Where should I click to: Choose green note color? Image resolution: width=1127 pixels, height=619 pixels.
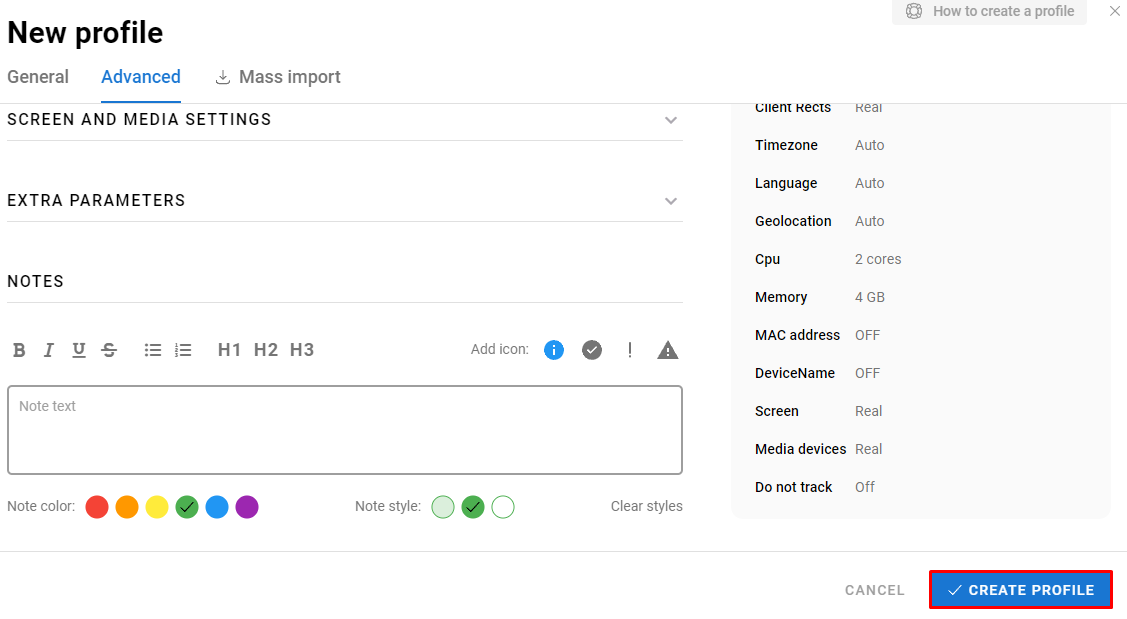pyautogui.click(x=187, y=507)
